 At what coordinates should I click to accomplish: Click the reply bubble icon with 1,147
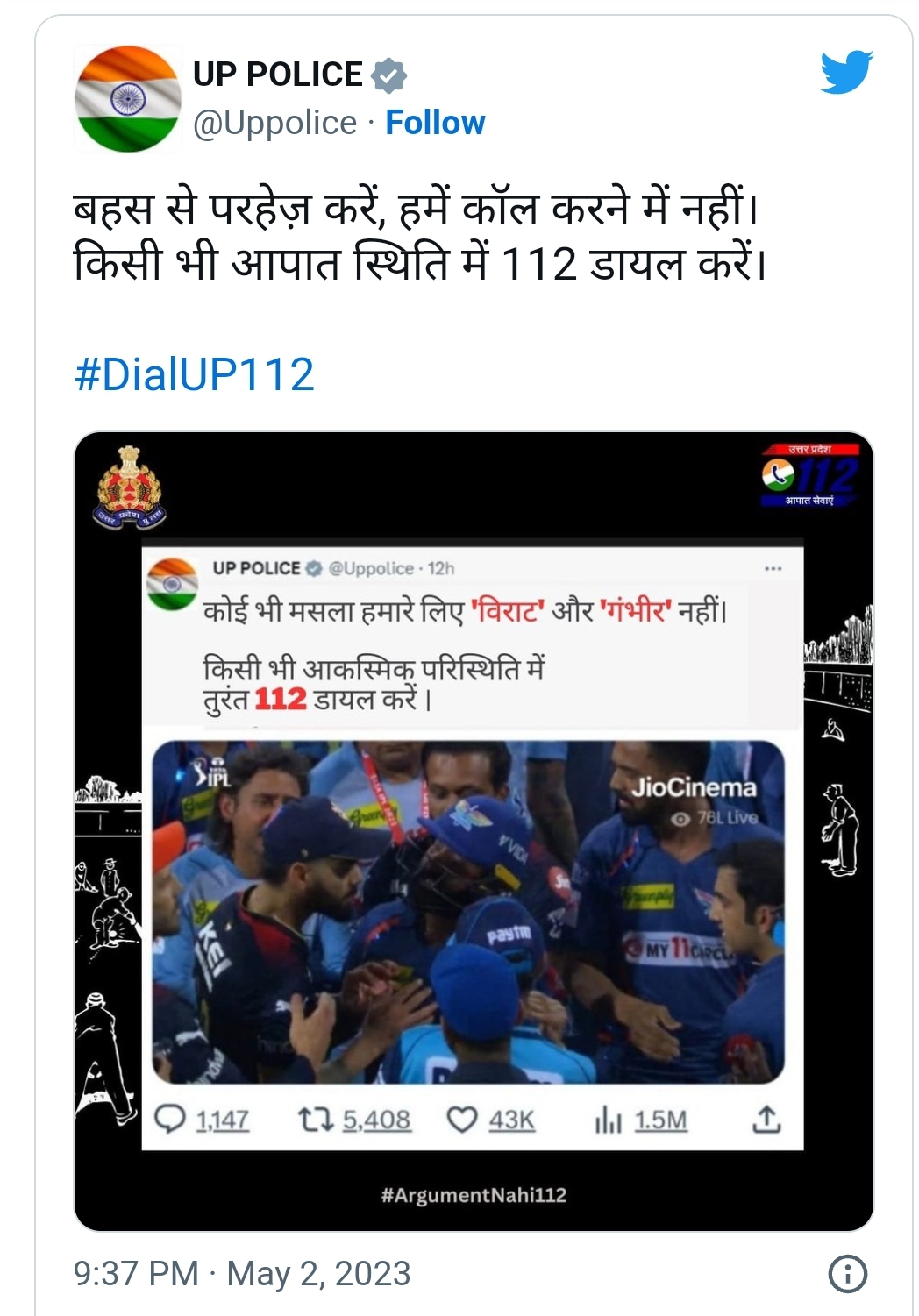[x=169, y=1120]
